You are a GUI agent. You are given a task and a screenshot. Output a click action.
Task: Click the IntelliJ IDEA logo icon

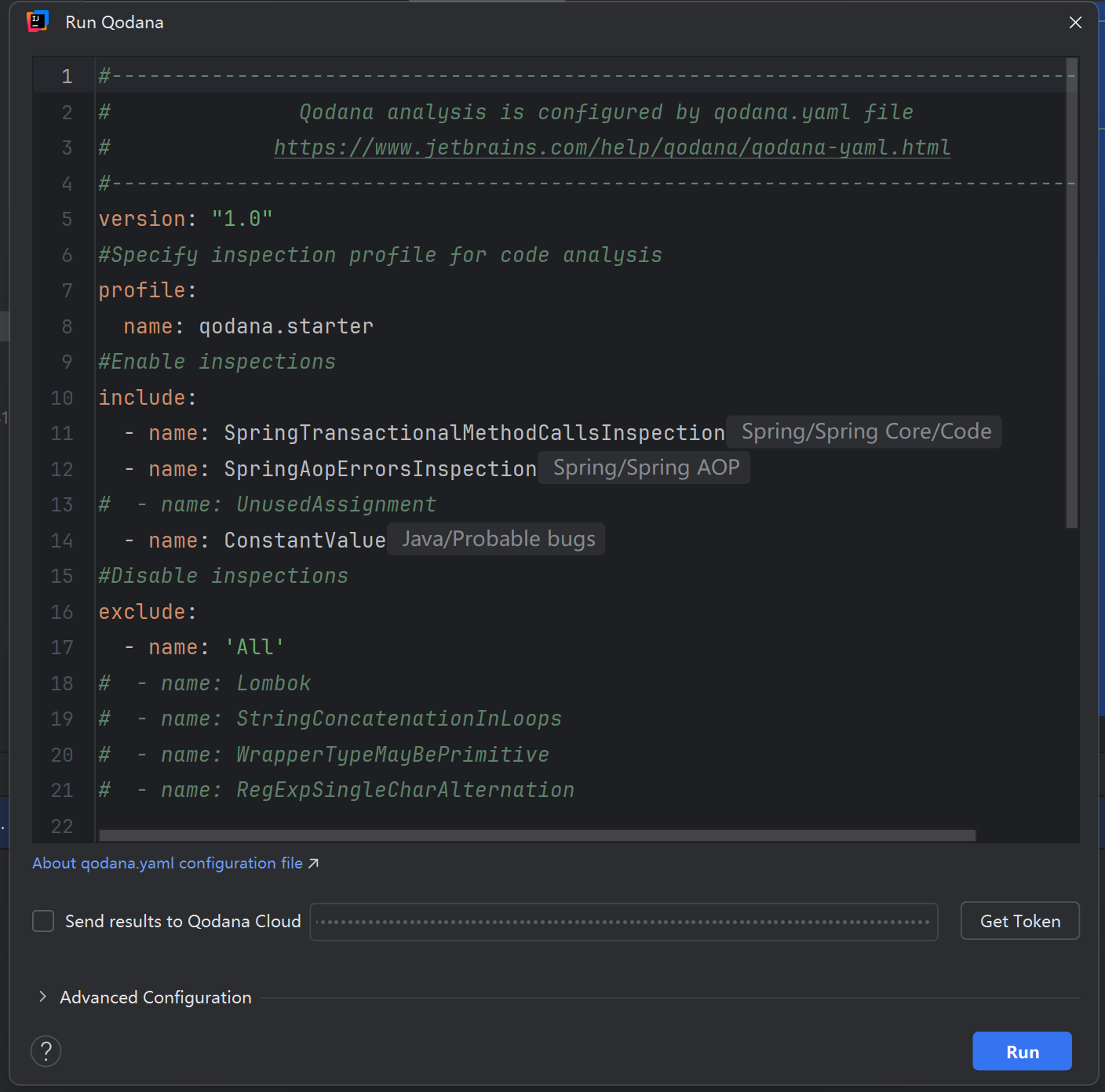point(37,22)
